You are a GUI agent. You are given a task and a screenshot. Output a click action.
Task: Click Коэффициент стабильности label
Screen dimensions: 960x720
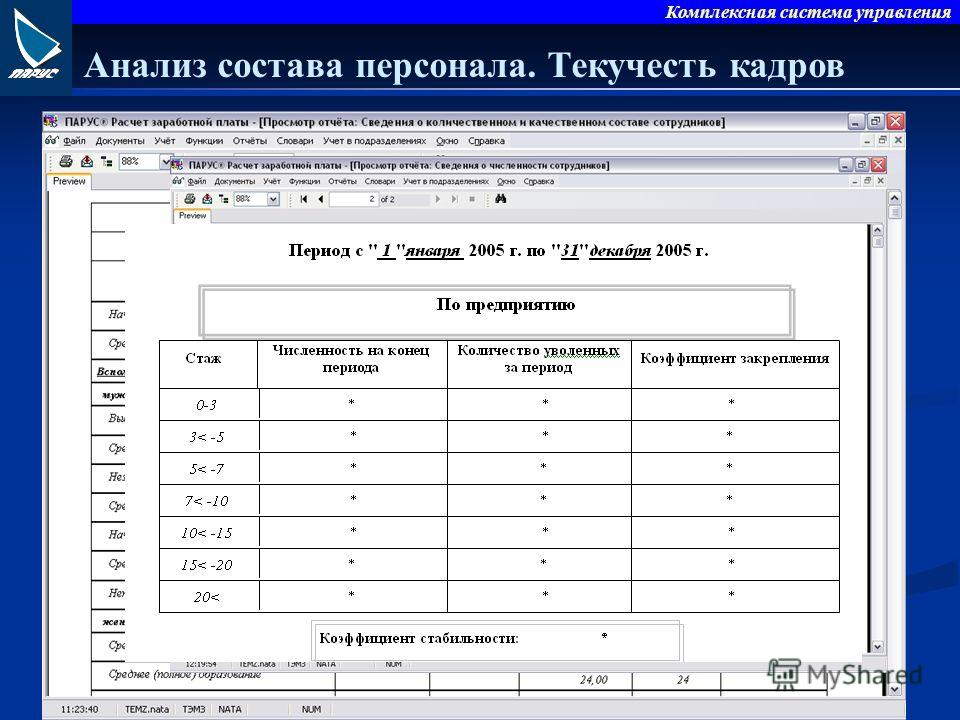pos(419,639)
